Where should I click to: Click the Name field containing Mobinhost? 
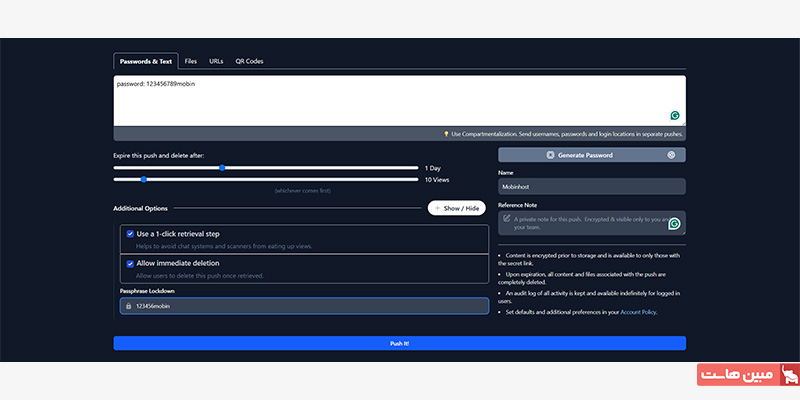click(591, 186)
